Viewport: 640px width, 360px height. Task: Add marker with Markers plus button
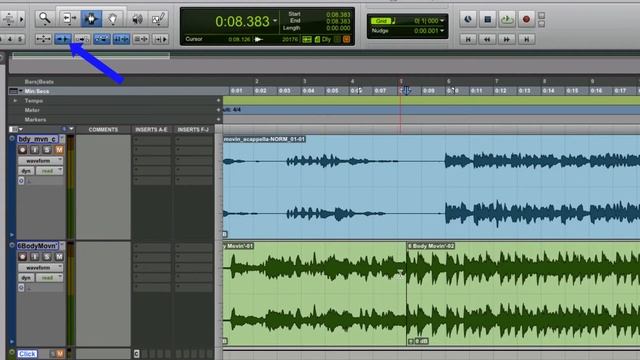pyautogui.click(x=218, y=120)
